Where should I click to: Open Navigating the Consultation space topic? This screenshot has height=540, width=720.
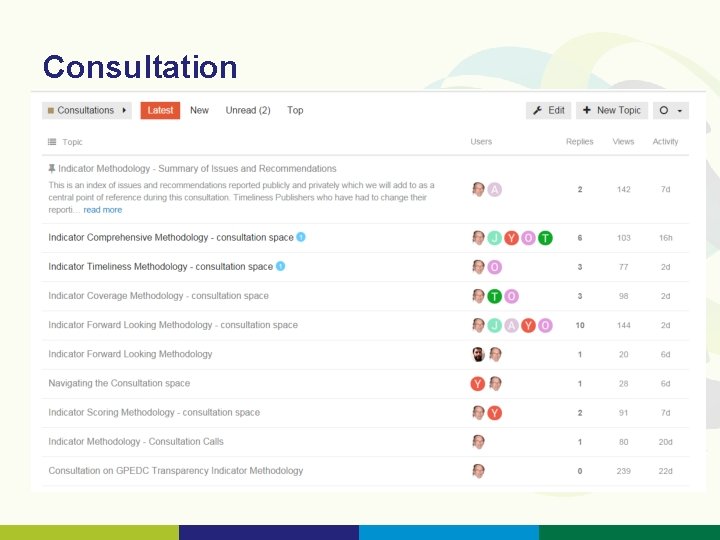coord(119,383)
